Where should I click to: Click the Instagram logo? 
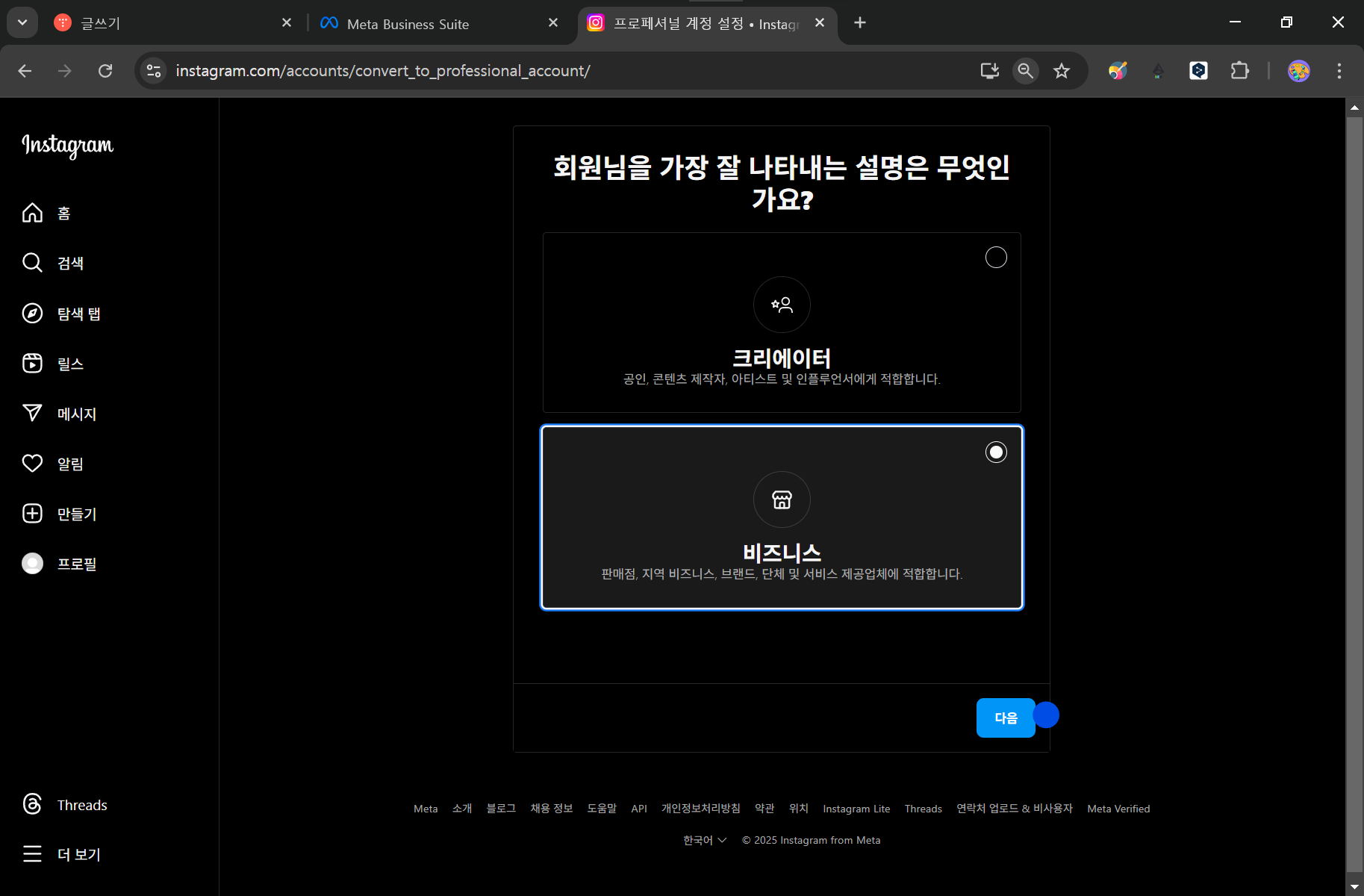68,145
